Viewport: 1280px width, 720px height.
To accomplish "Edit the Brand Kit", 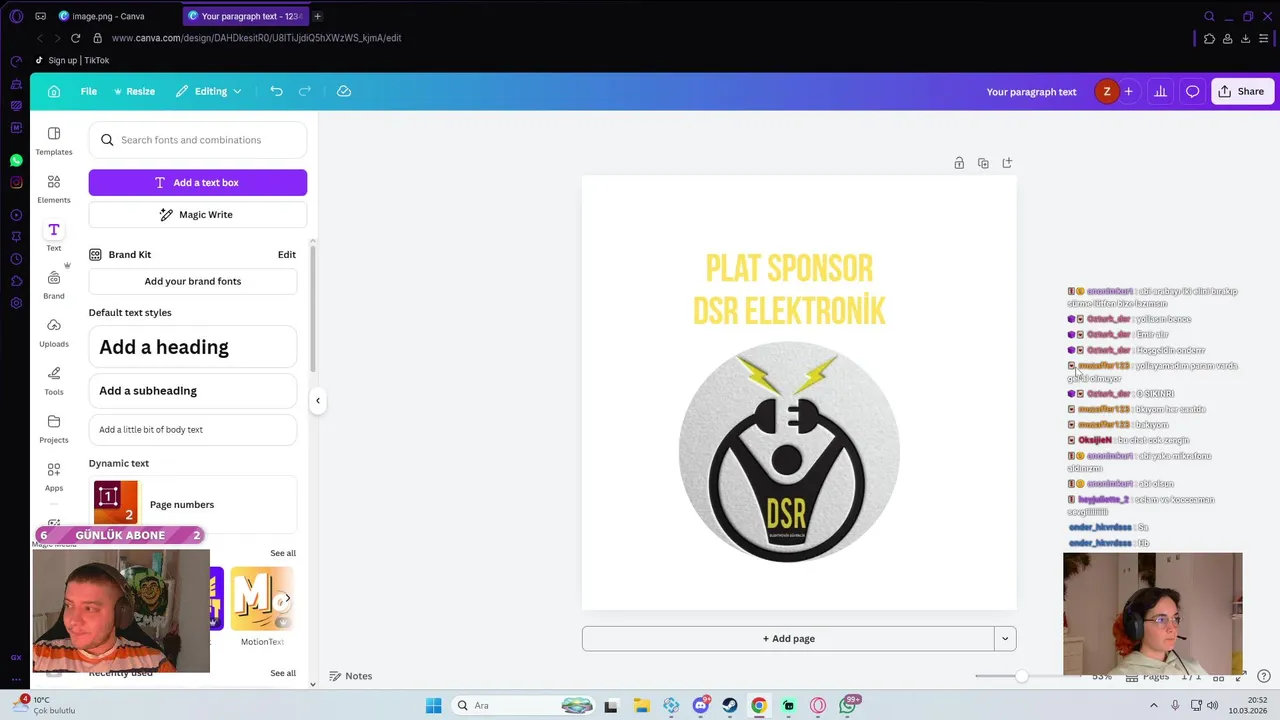I will (x=287, y=254).
